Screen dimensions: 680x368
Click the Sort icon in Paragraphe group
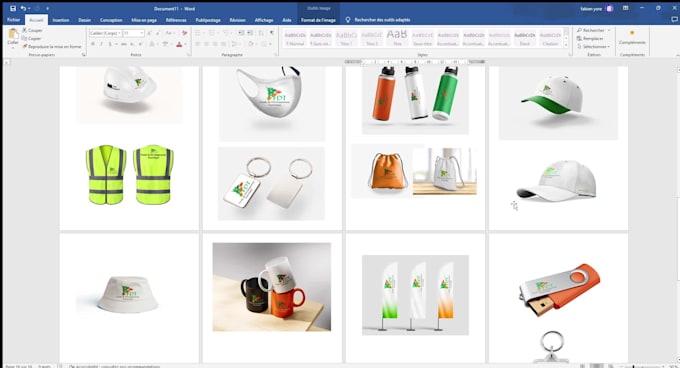tap(261, 33)
